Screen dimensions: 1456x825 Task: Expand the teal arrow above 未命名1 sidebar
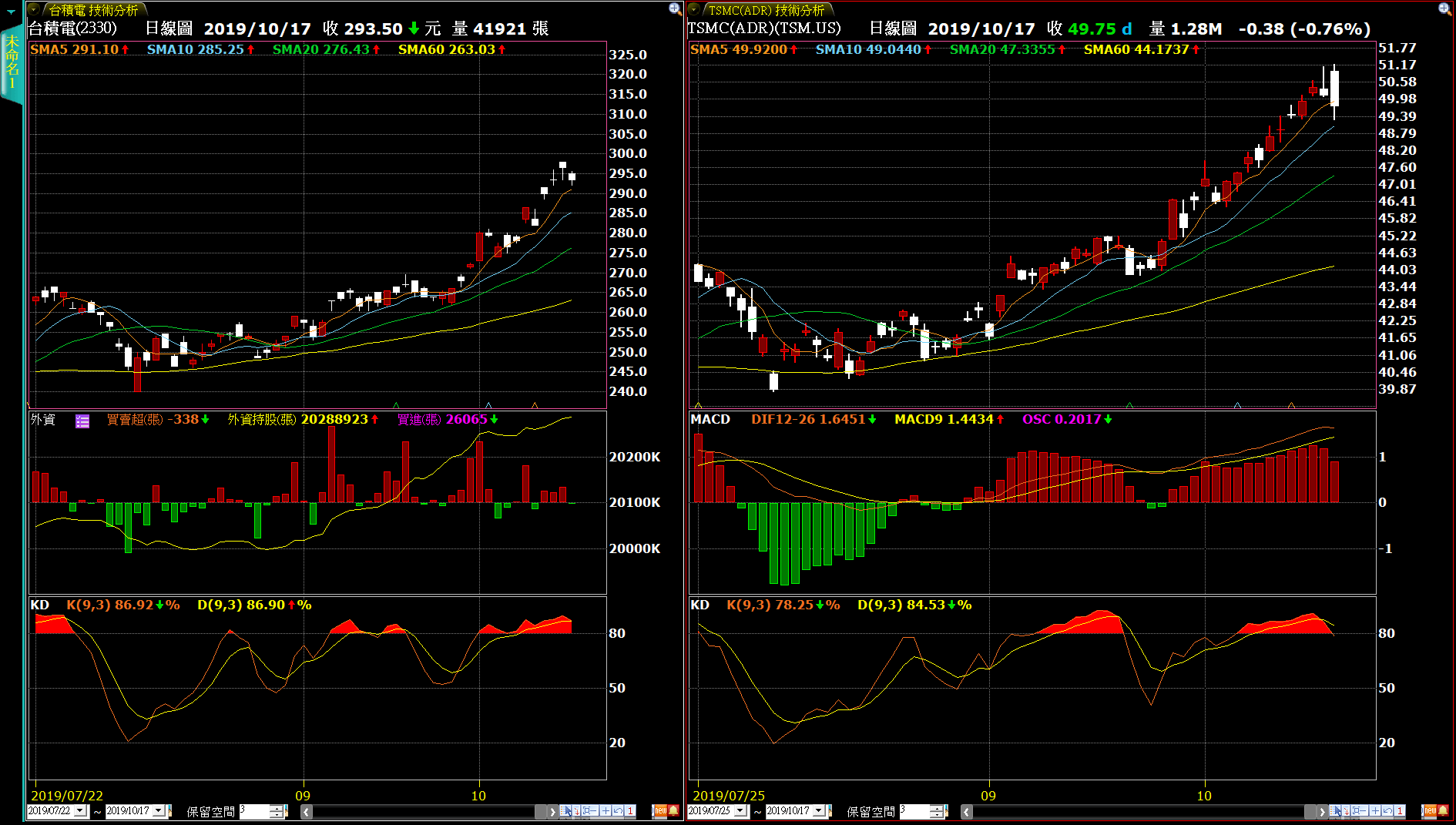point(11,11)
